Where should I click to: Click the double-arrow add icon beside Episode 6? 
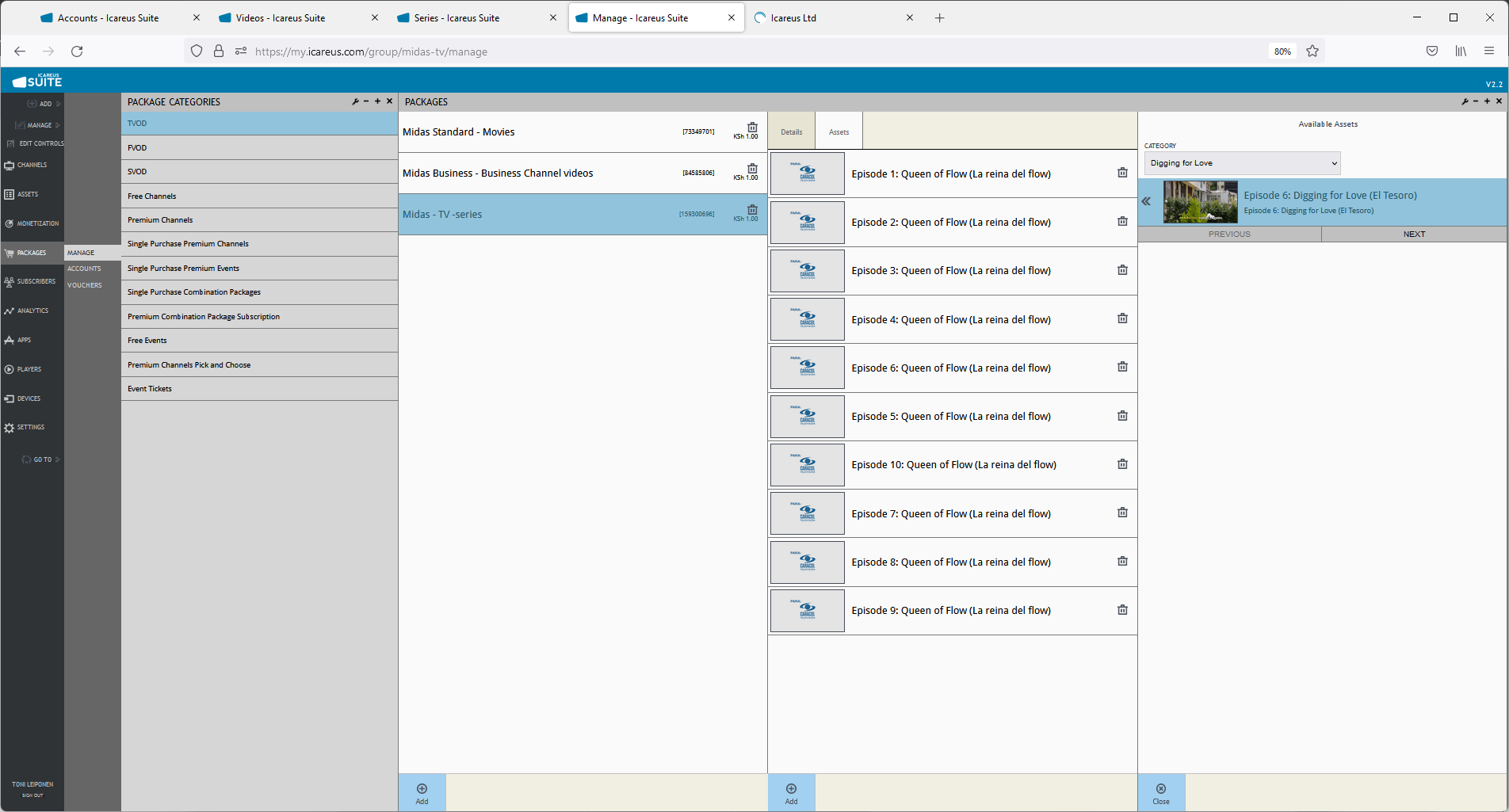(x=1146, y=202)
